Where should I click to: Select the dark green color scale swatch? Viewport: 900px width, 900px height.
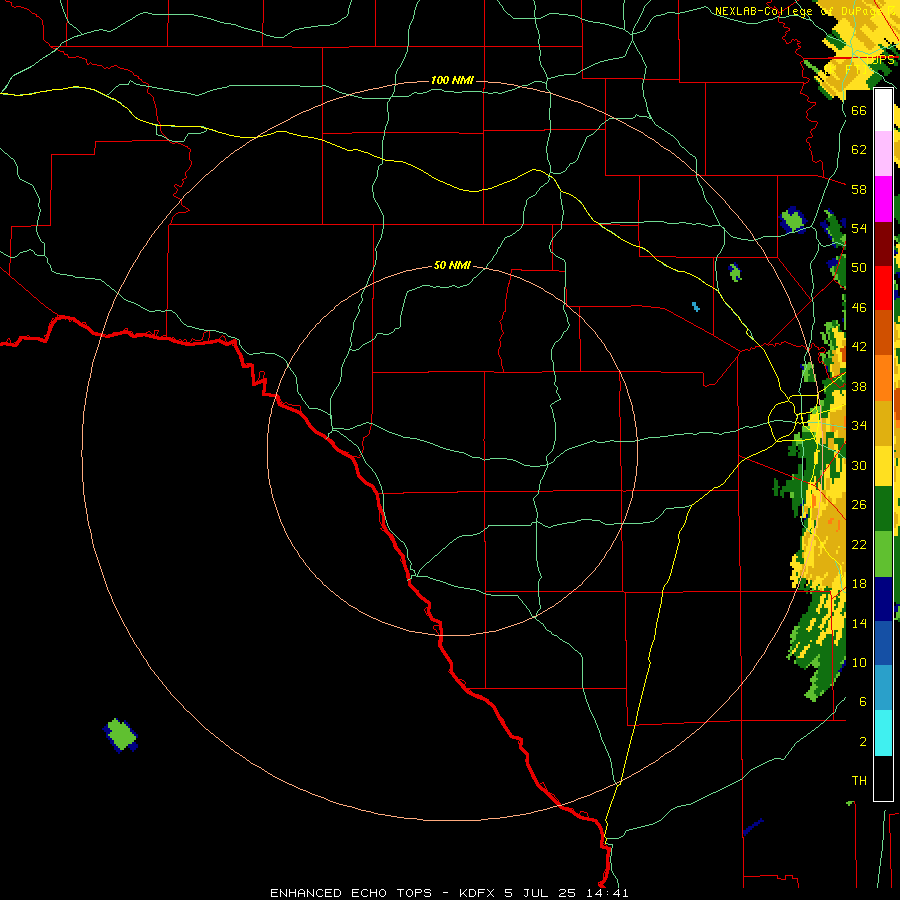click(883, 509)
